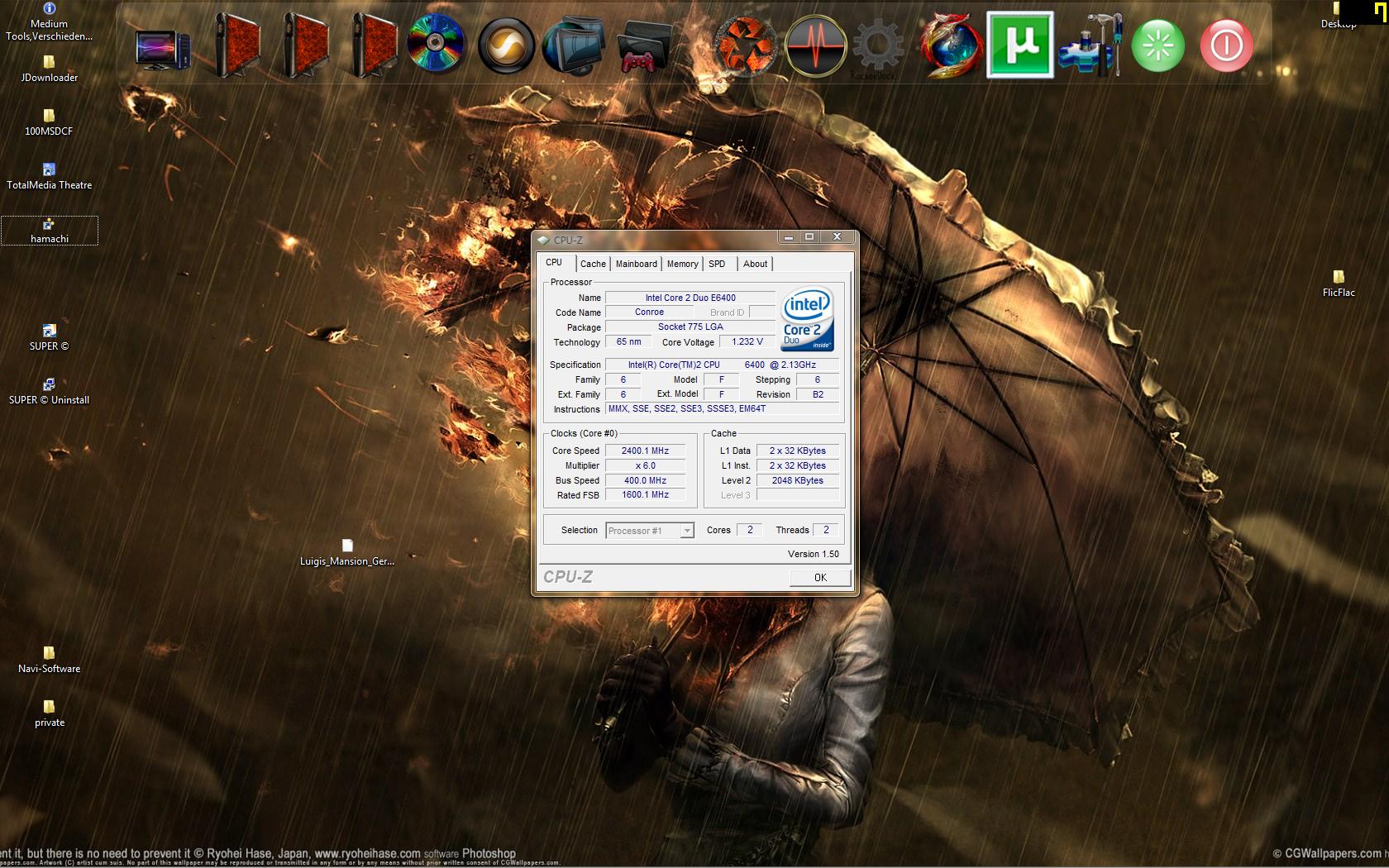Click the Core Voltage value '1.232 V'
The width and height of the screenshot is (1389, 868).
tap(747, 342)
